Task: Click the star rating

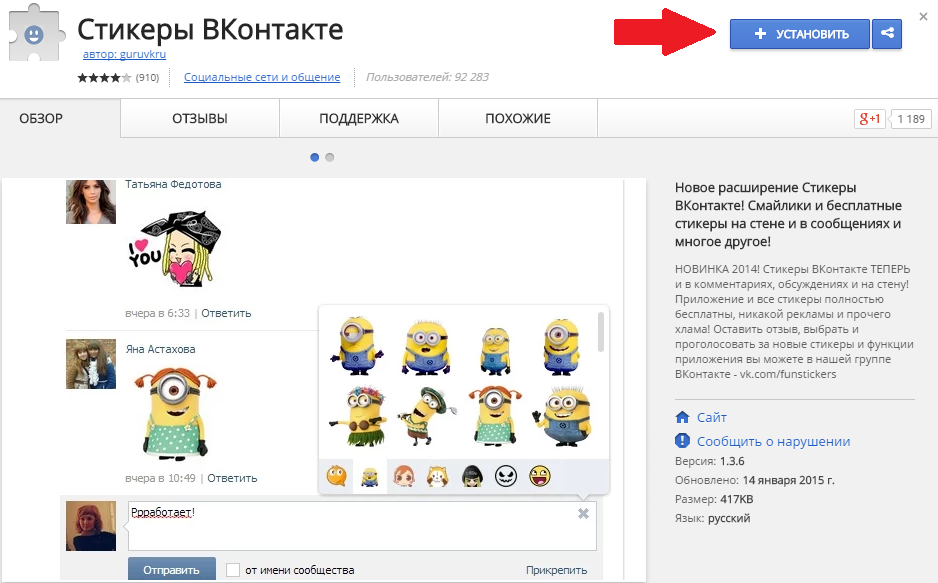Action: (x=104, y=78)
